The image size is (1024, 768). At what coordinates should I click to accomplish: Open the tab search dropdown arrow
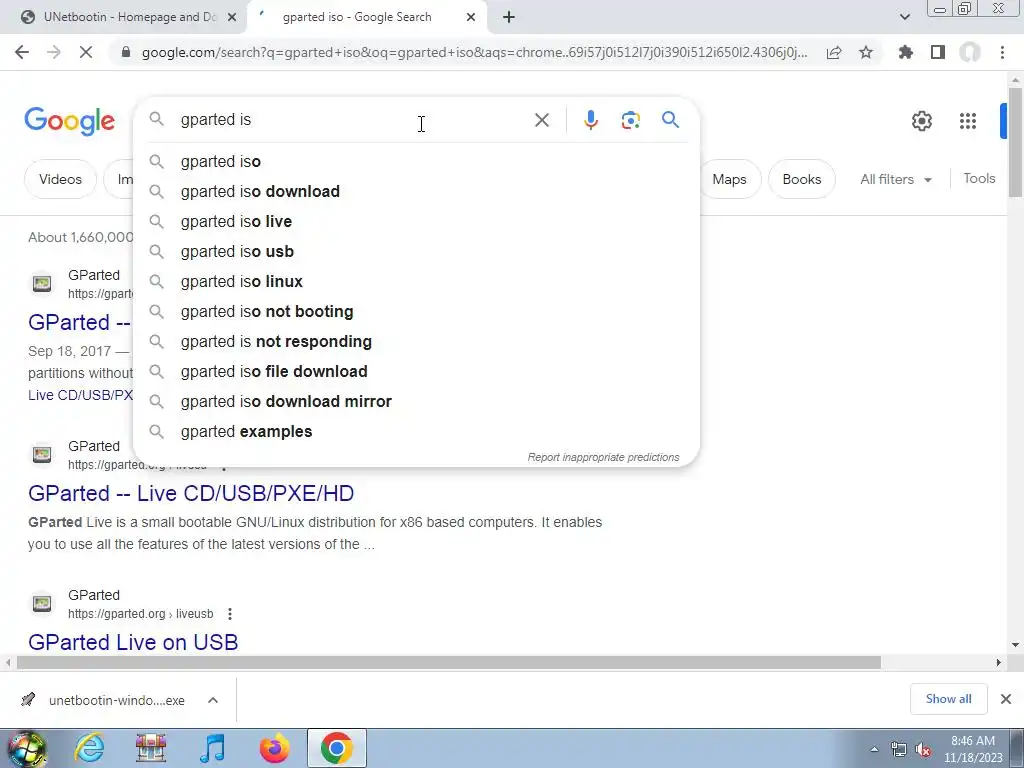tap(904, 17)
